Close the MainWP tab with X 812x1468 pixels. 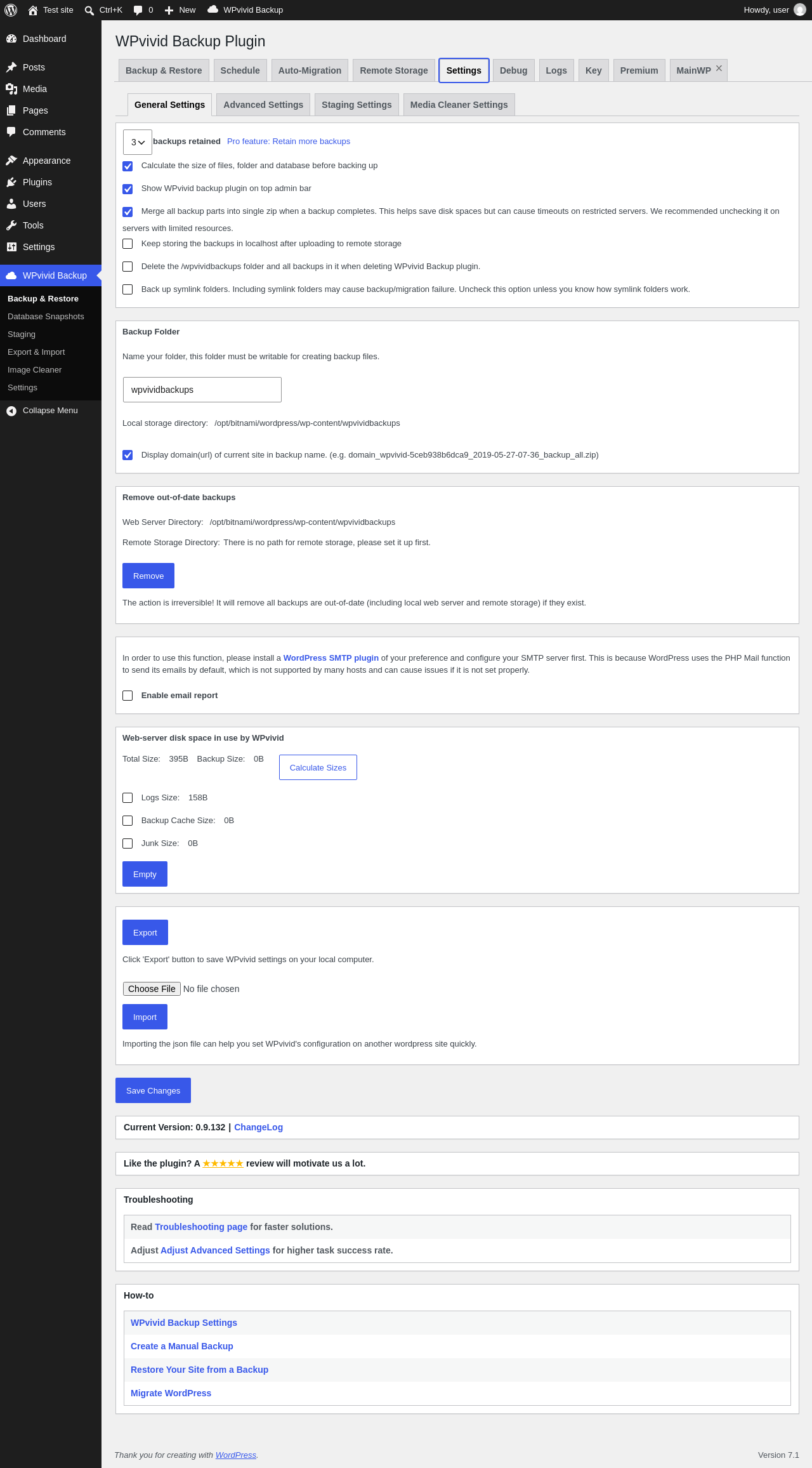(x=719, y=69)
